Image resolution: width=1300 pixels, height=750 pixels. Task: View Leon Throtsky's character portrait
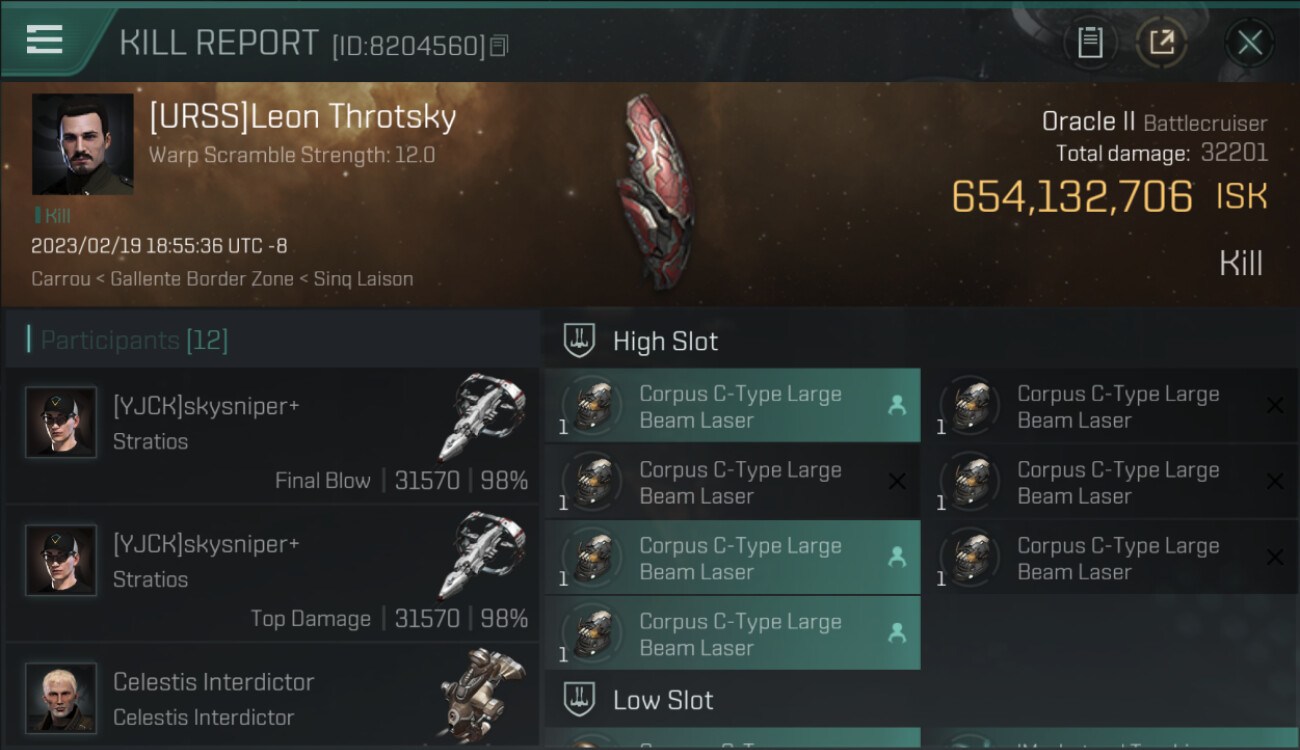(82, 144)
